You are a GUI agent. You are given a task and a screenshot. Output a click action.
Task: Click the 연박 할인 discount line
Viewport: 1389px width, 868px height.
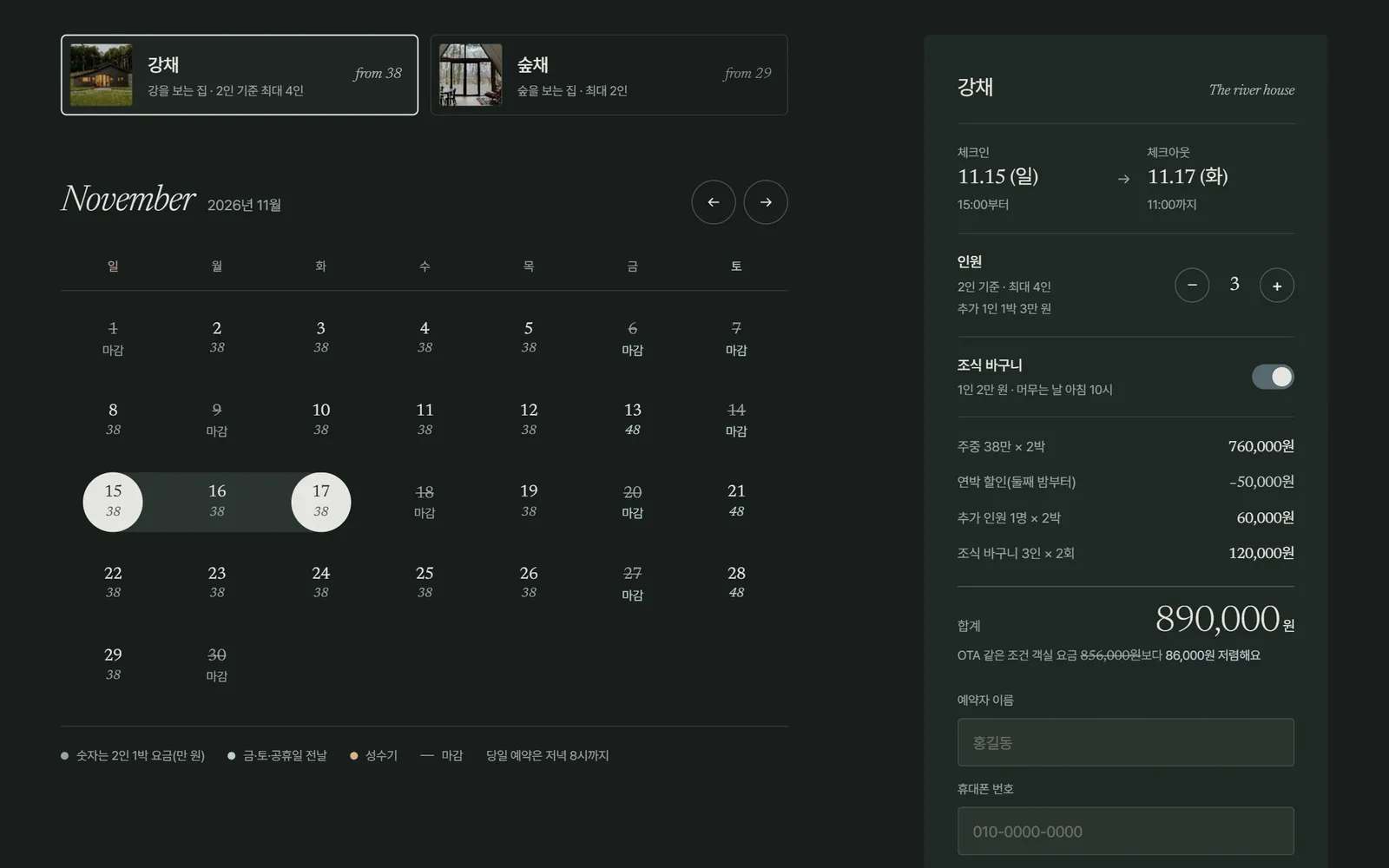point(1126,482)
